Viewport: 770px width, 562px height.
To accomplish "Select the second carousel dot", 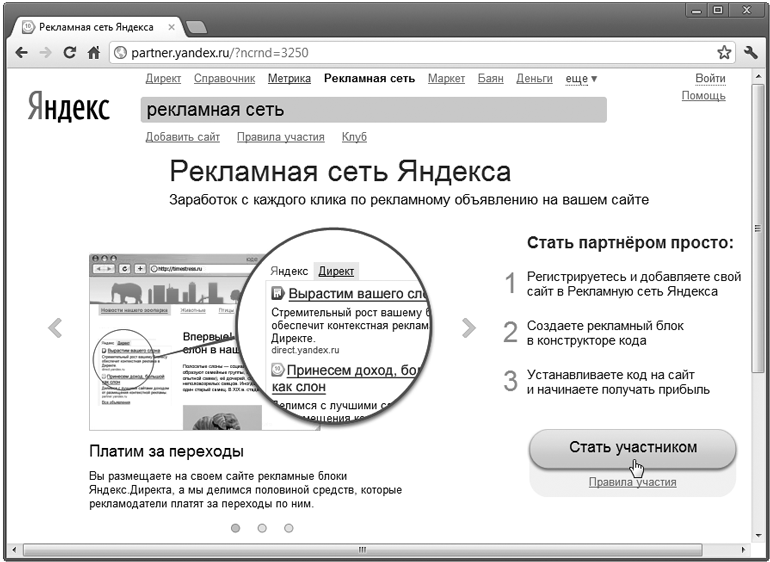I will point(262,527).
